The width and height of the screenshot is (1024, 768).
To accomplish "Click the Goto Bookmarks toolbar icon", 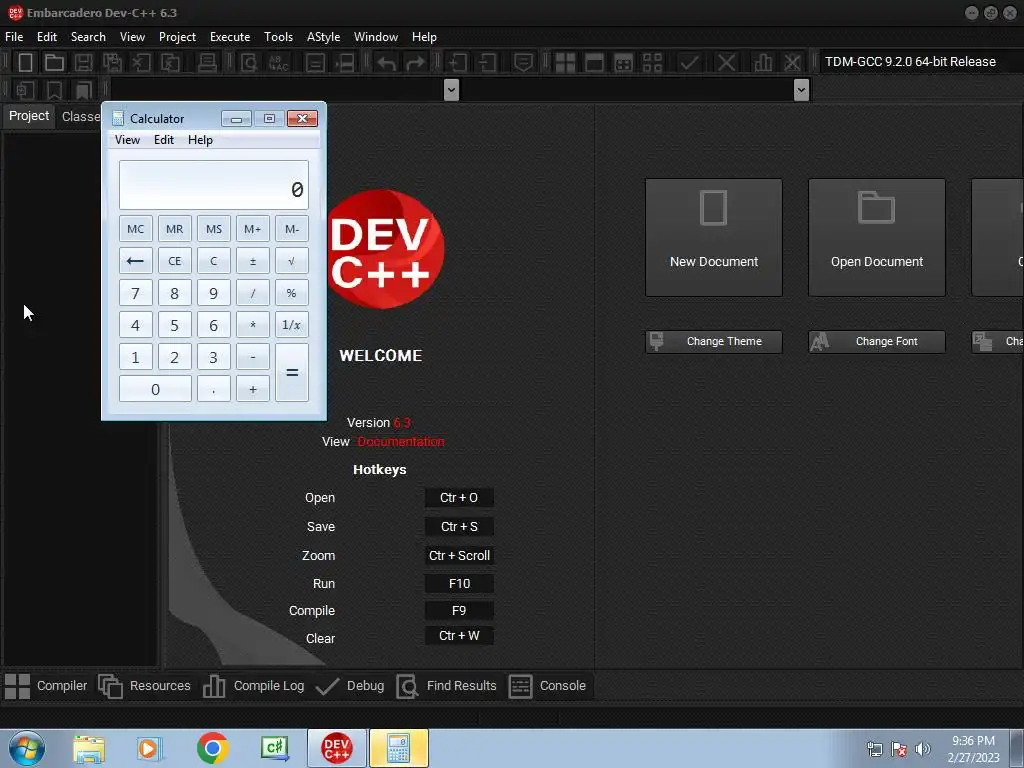I will 83,90.
